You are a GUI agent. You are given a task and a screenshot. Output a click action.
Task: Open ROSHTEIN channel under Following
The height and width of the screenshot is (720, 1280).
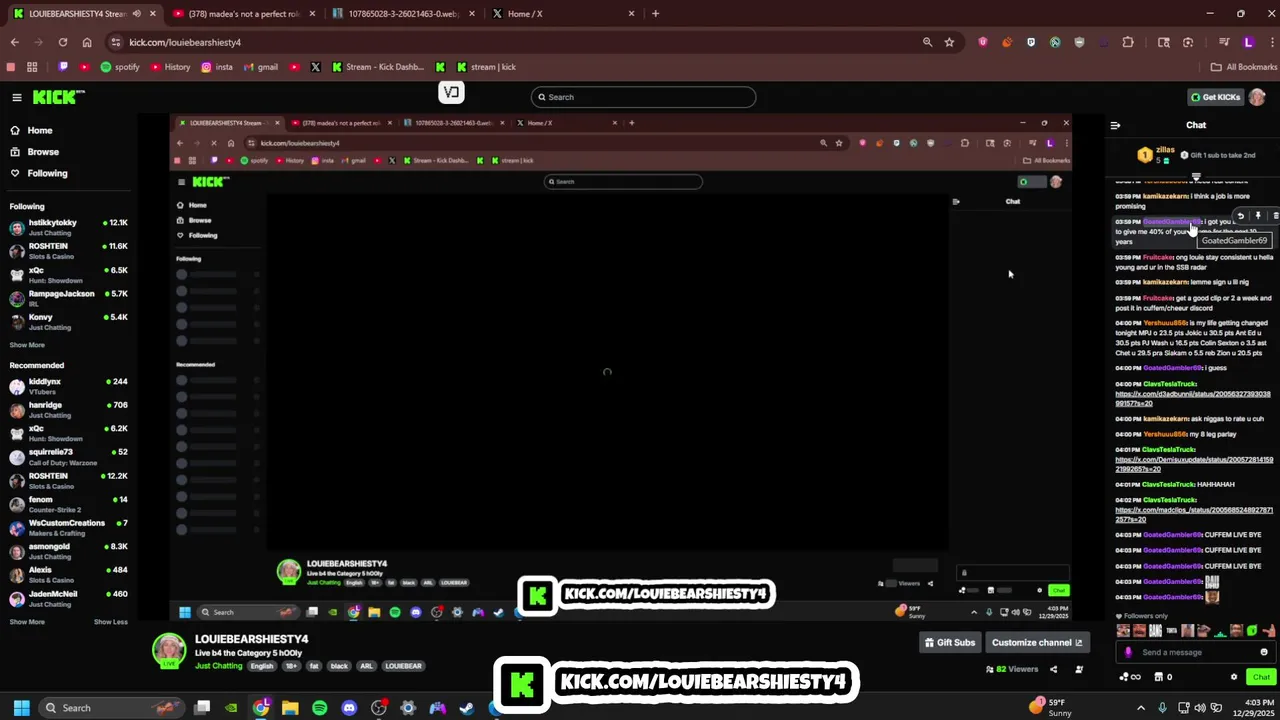(68, 251)
